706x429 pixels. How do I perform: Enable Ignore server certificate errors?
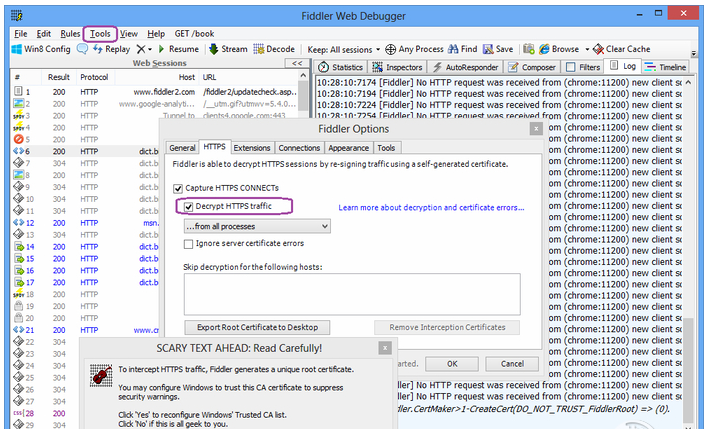point(188,244)
